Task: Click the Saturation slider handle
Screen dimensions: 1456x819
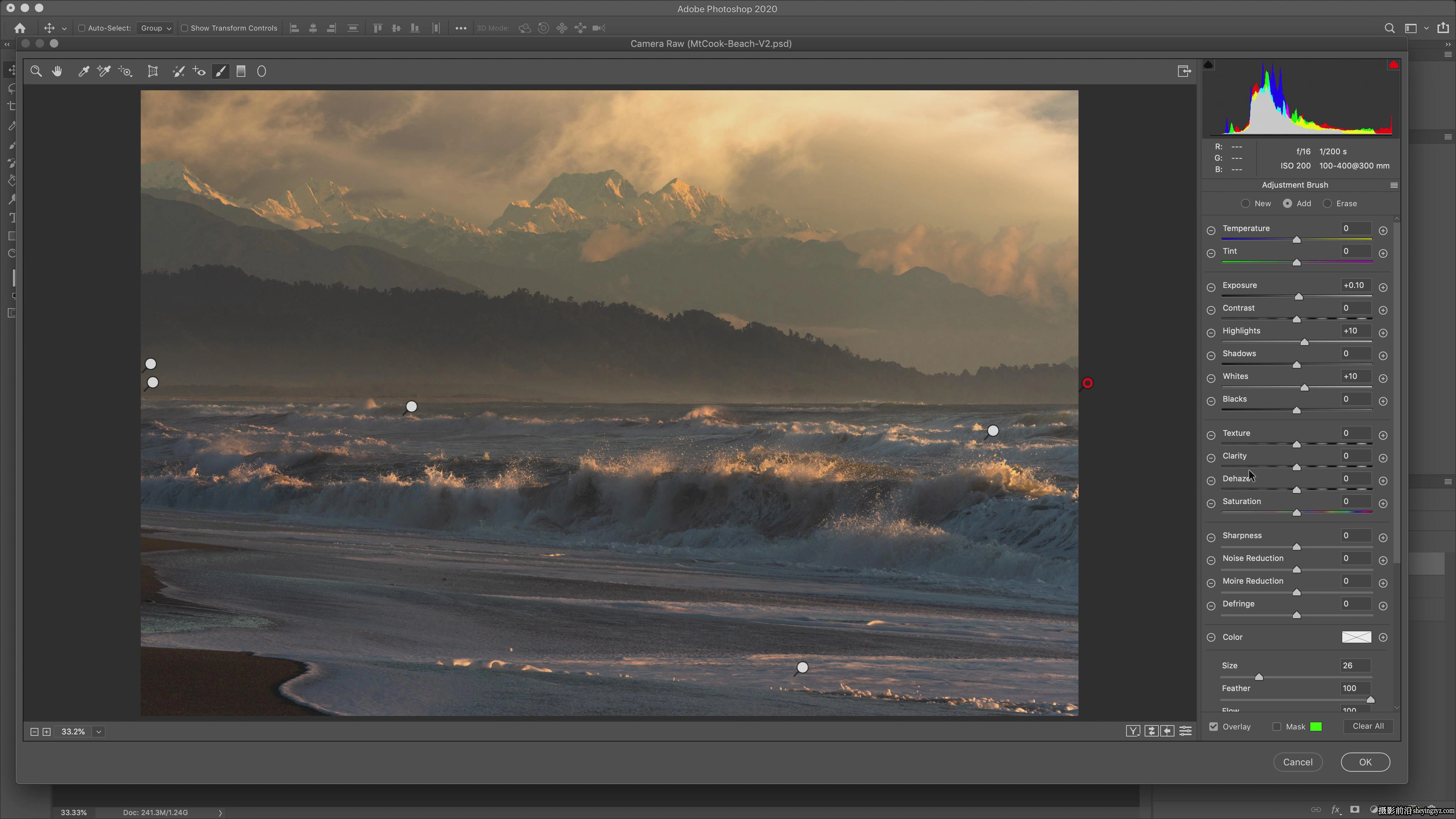Action: click(1297, 513)
